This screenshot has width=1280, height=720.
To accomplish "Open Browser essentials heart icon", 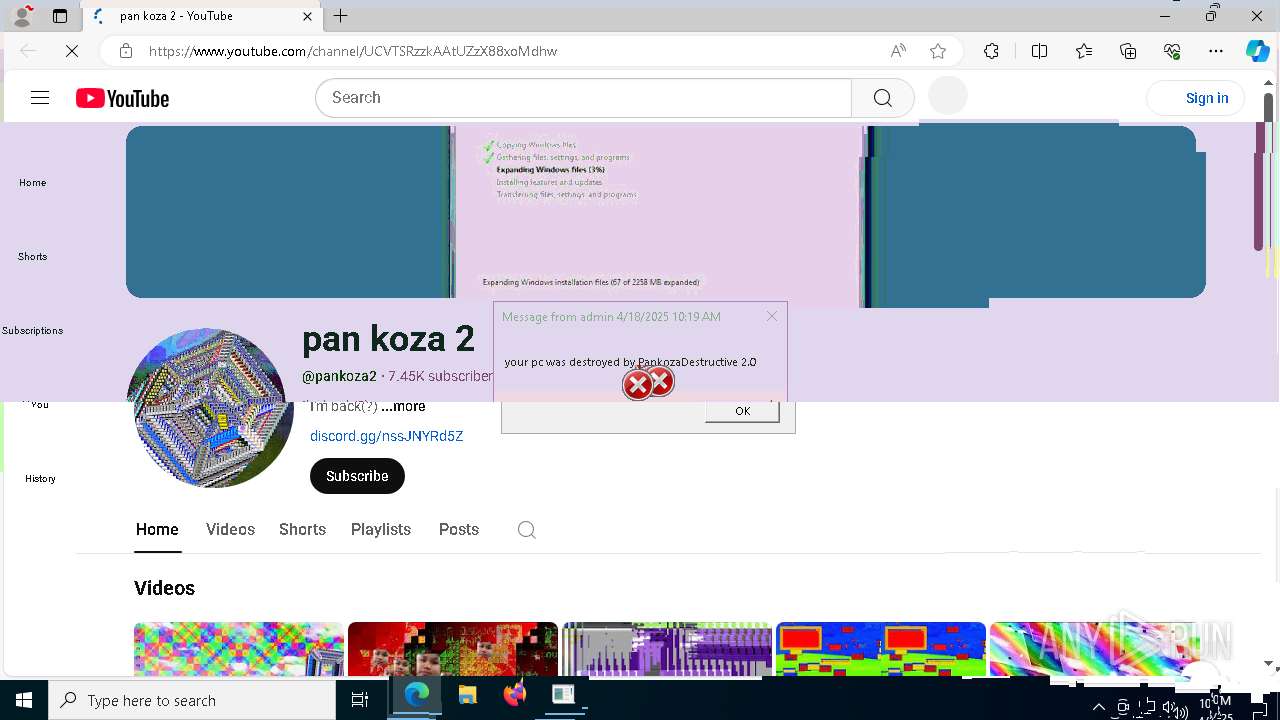I will click(x=1172, y=51).
